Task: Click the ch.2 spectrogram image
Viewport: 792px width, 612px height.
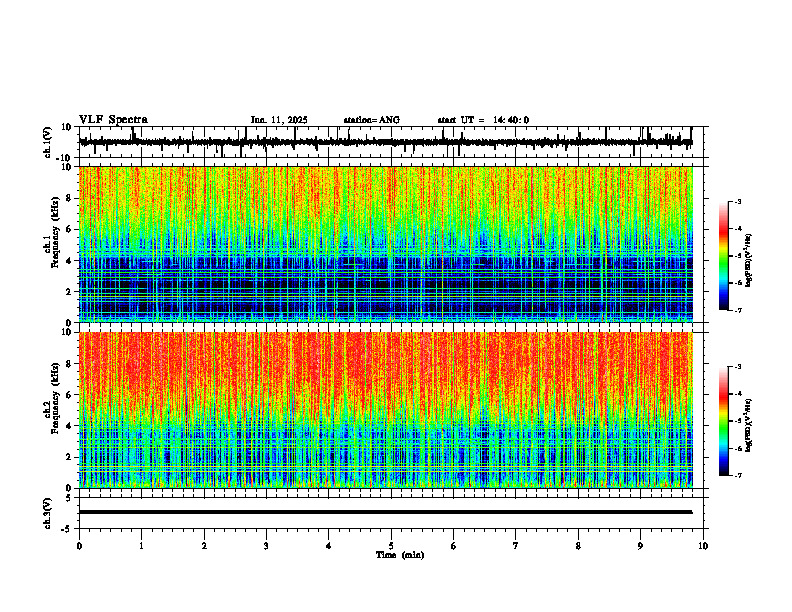Action: tap(385, 410)
